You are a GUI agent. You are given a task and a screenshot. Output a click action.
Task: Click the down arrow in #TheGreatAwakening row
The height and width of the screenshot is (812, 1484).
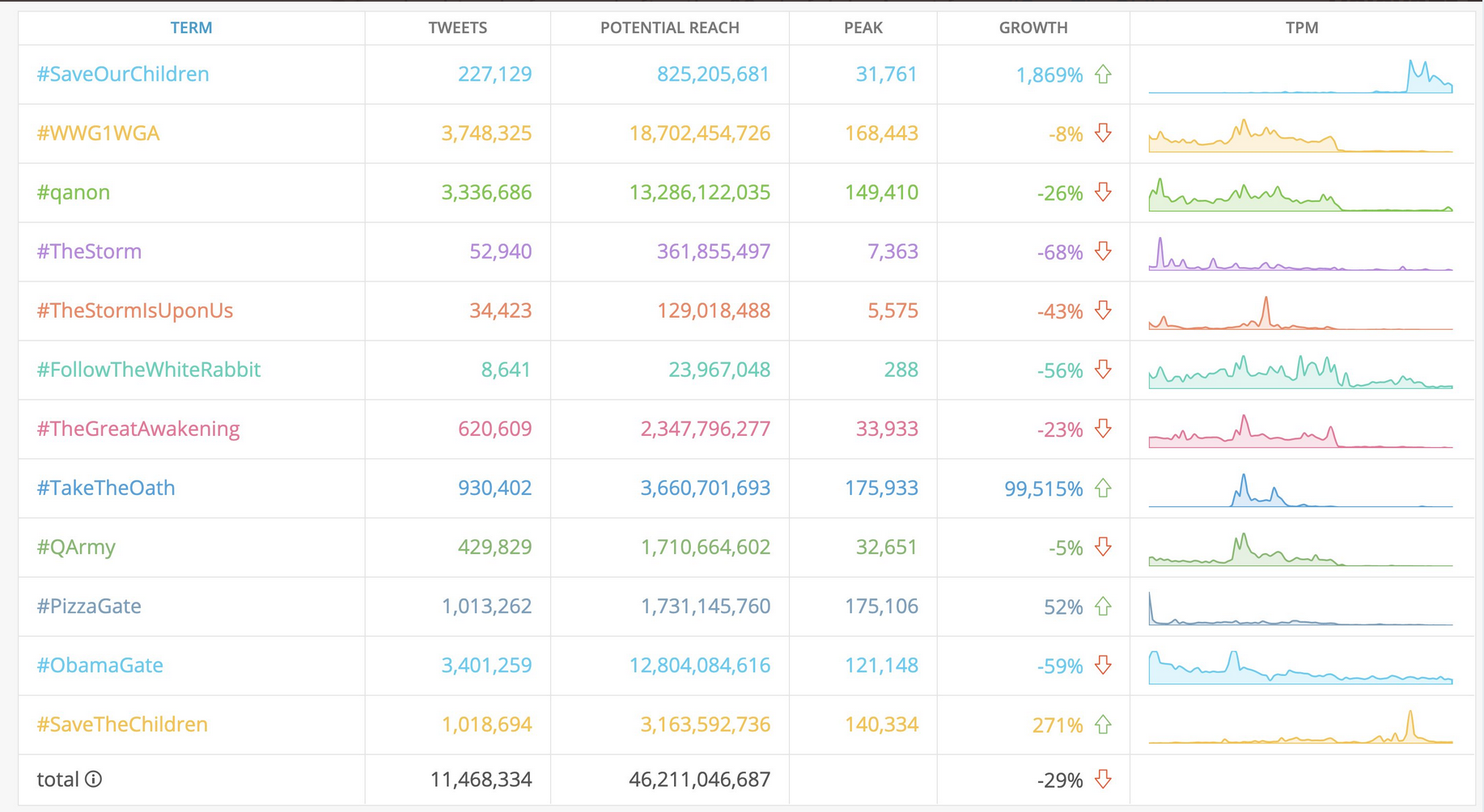tap(1103, 429)
